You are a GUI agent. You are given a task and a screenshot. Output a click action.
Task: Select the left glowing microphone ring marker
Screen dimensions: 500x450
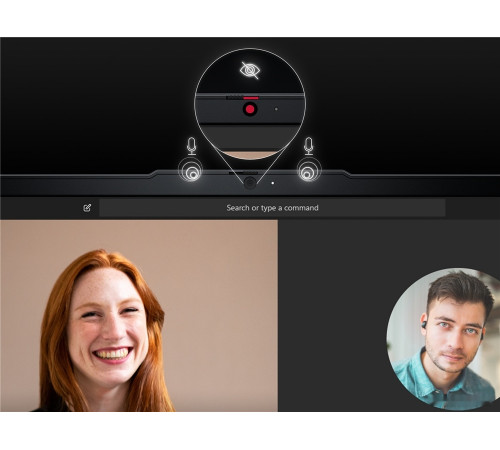(x=190, y=171)
